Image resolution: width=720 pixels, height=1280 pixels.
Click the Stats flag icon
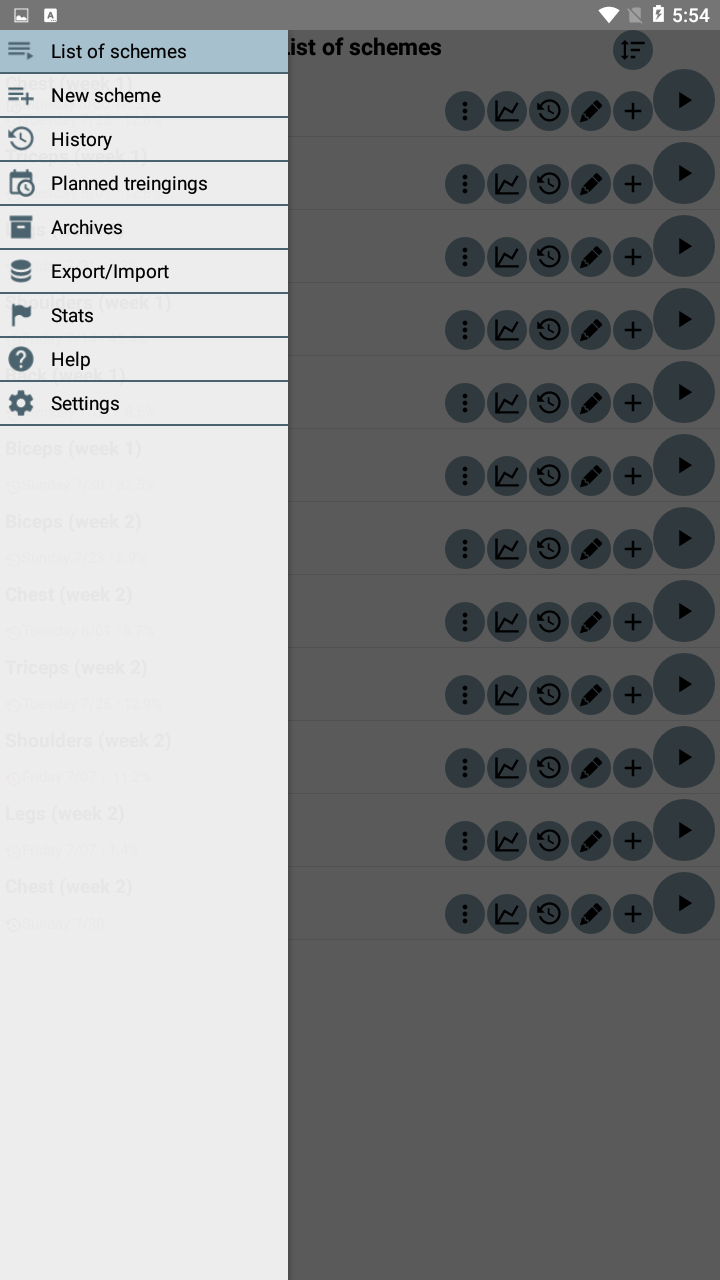pyautogui.click(x=21, y=315)
